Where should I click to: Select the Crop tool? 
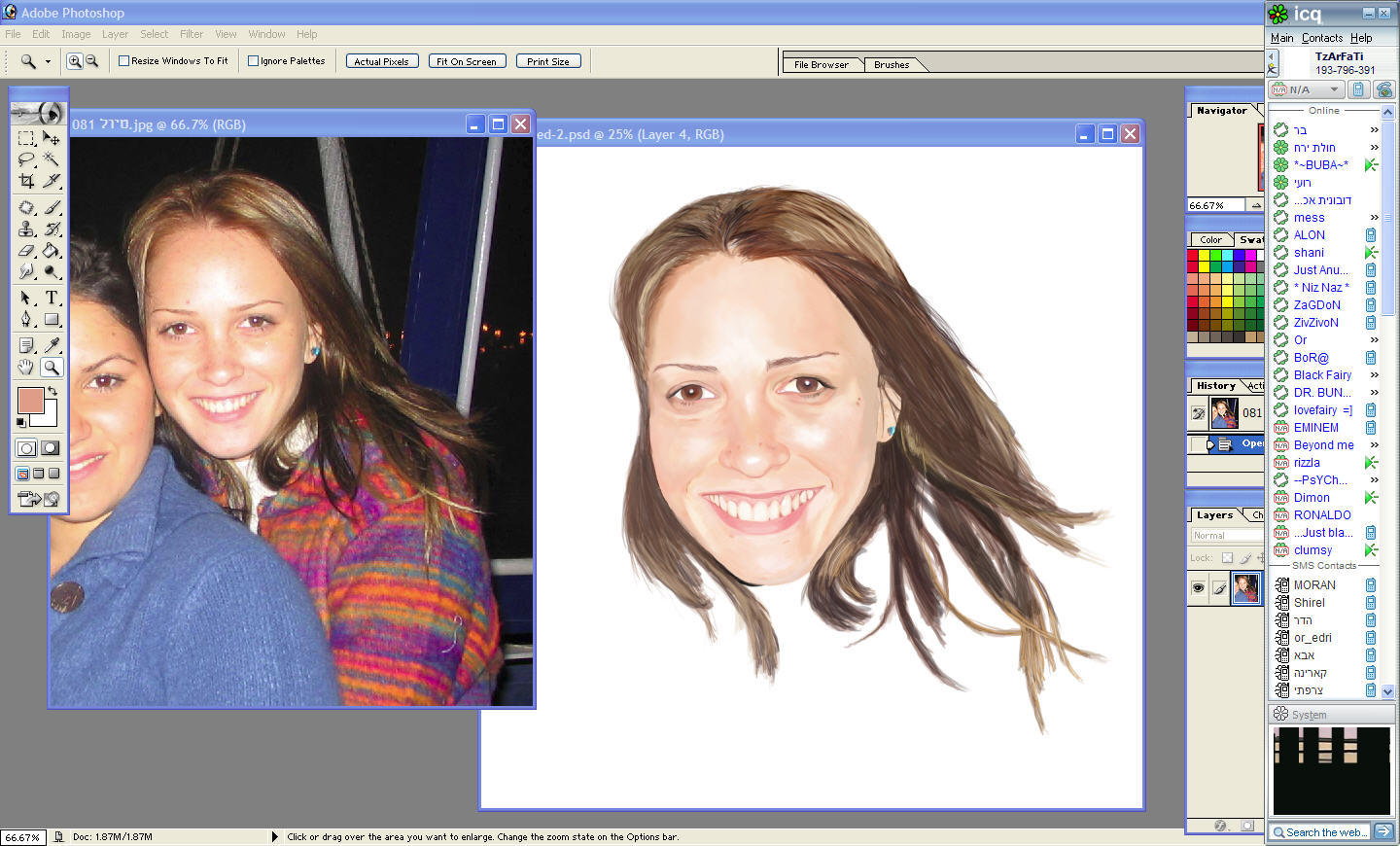tap(26, 181)
